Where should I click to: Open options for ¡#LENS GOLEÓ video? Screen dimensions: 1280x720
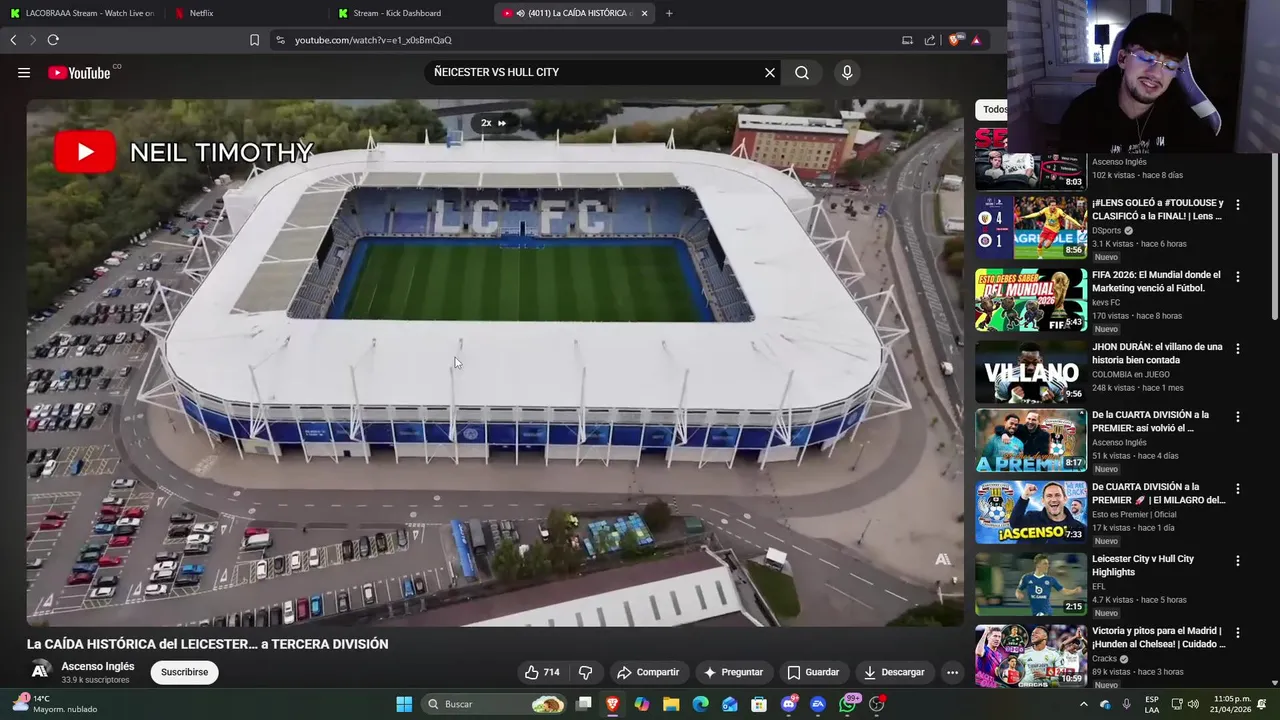[x=1238, y=205]
